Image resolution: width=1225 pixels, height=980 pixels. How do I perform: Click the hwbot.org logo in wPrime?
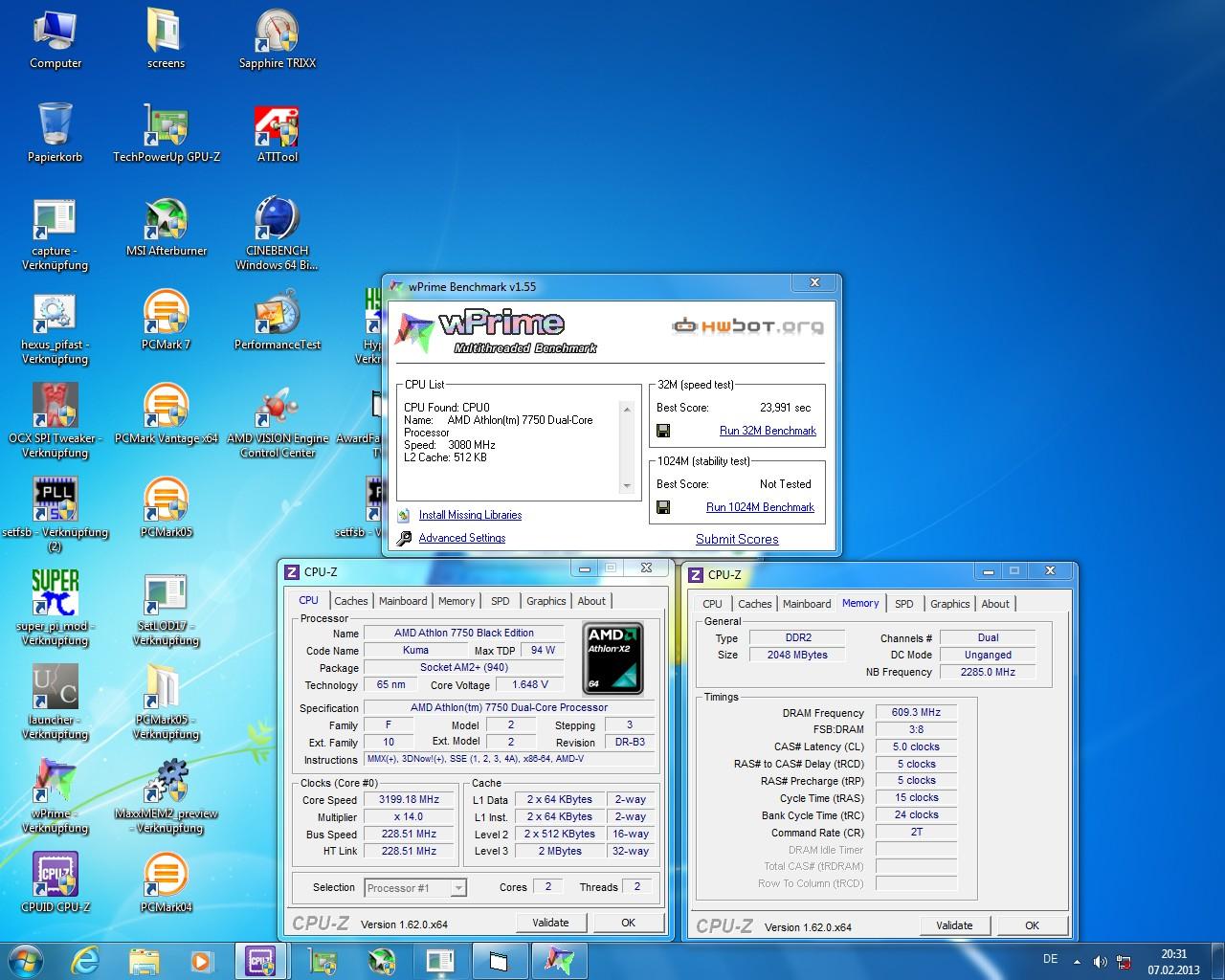pos(747,326)
